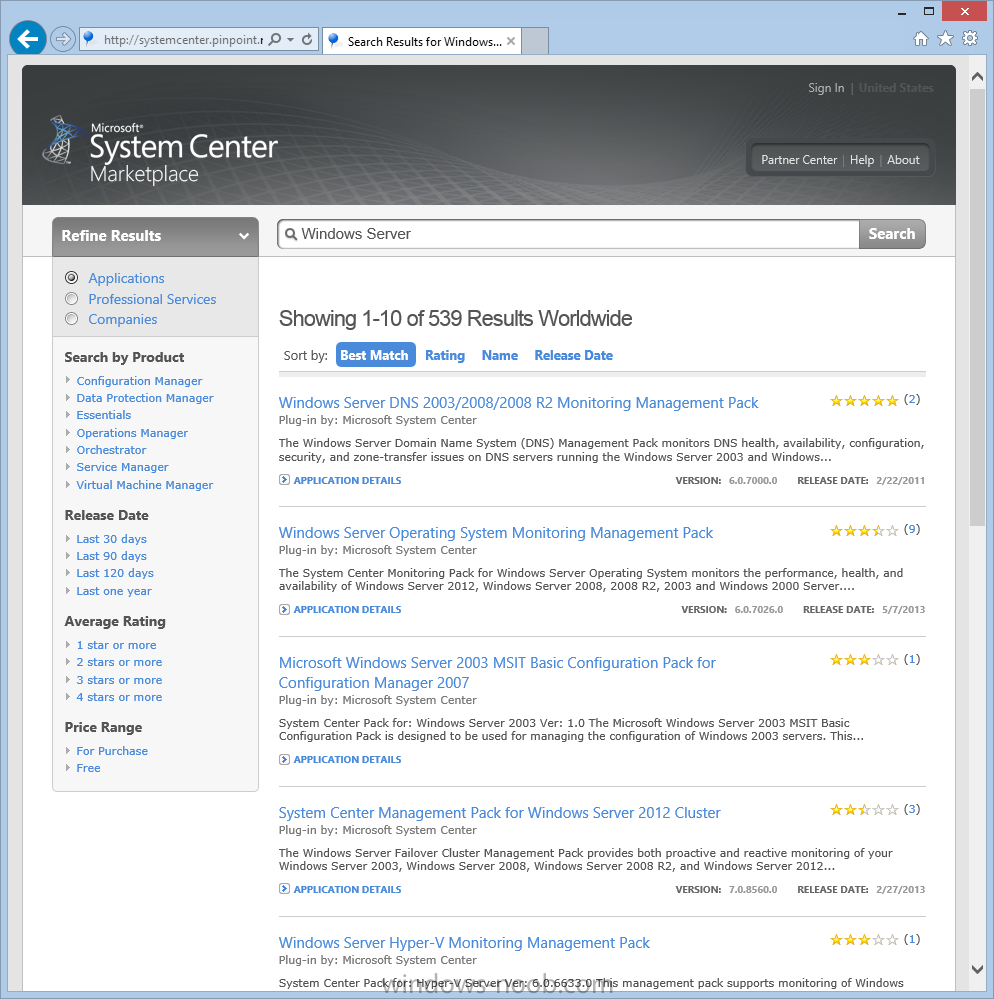Filter release date to Last one year
The height and width of the screenshot is (999, 994).
114,591
